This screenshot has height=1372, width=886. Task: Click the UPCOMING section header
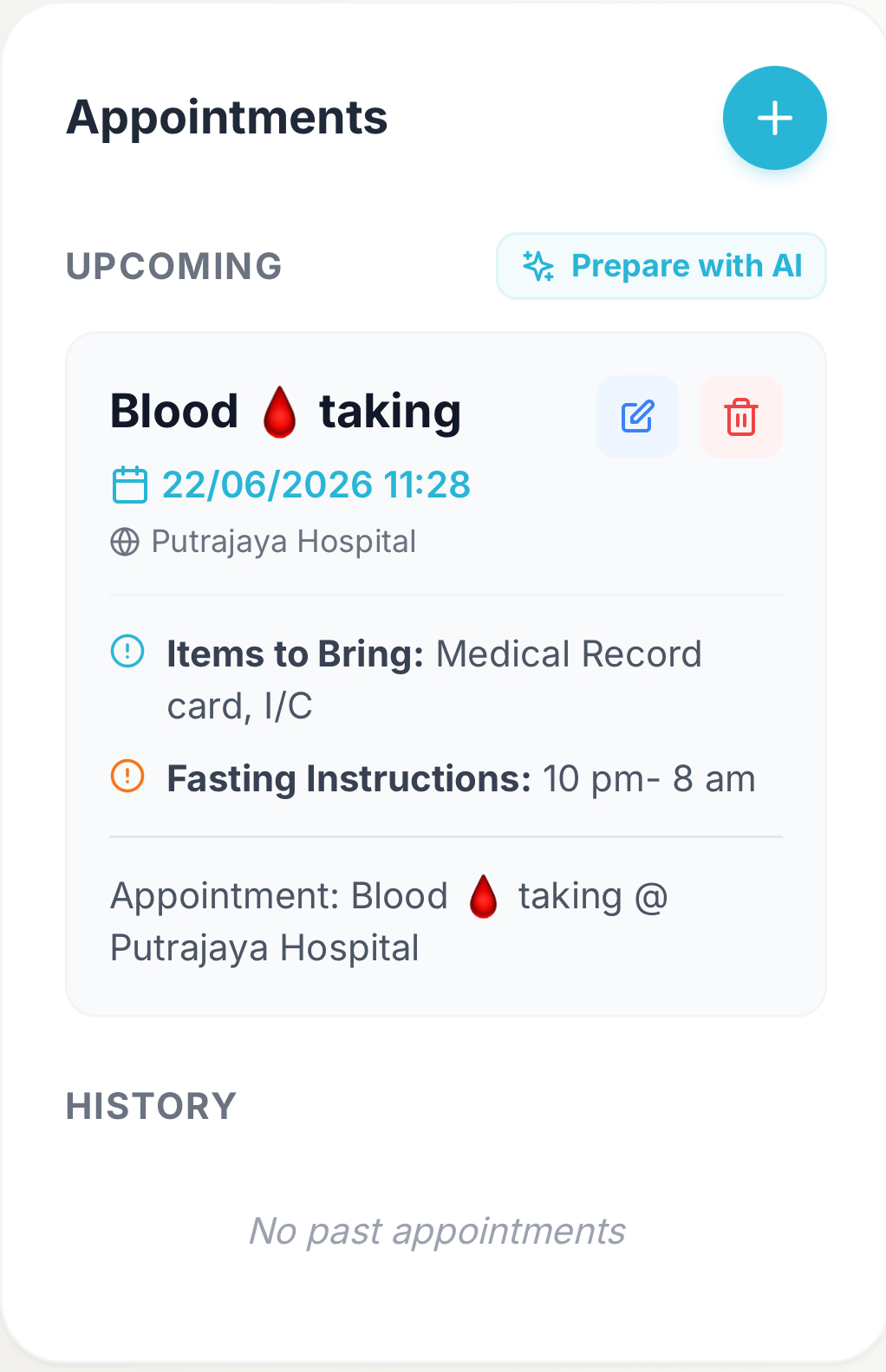click(x=174, y=266)
